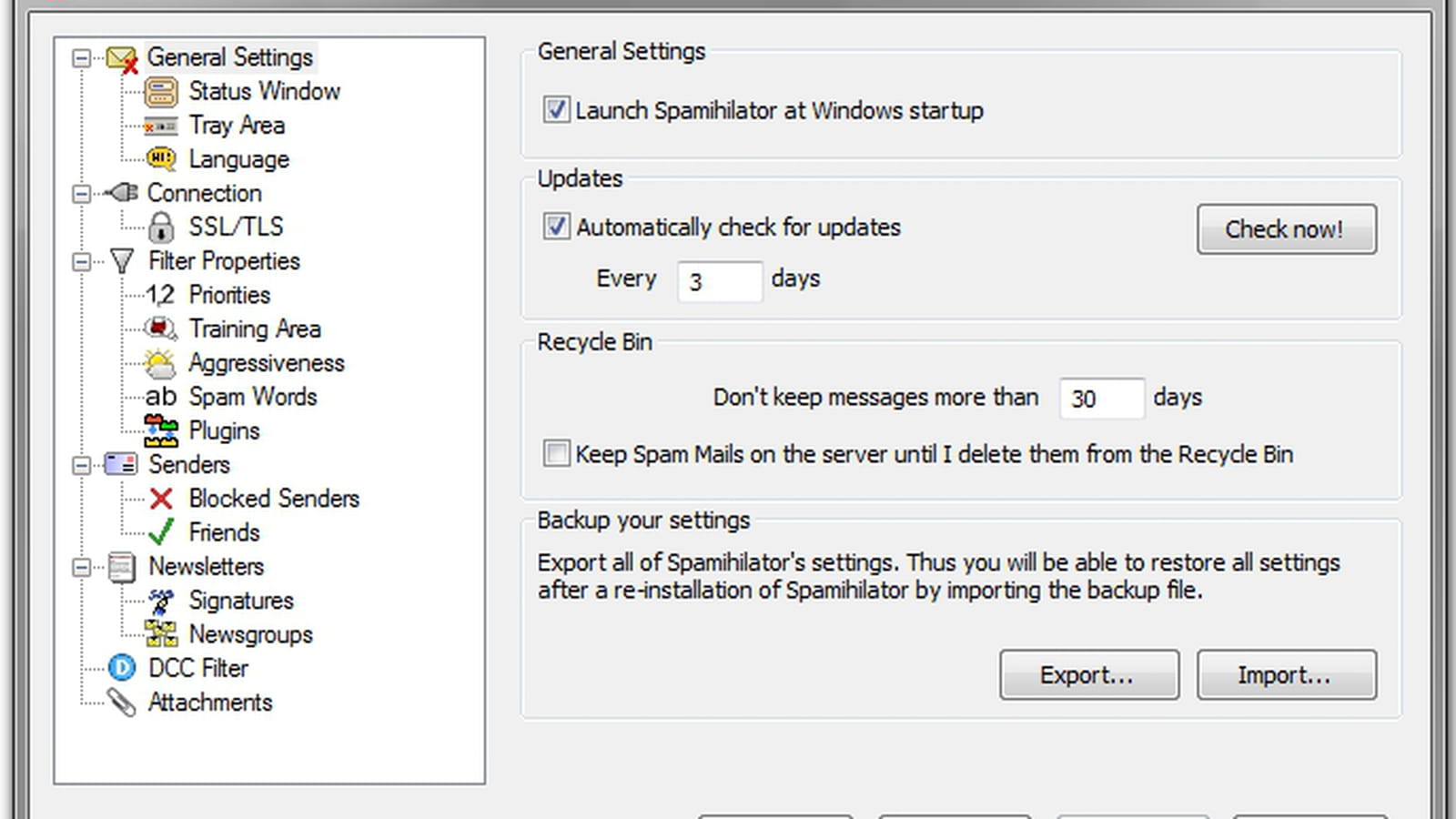This screenshot has height=819, width=1456.
Task: Collapse the Filter Properties tree node
Action: click(x=82, y=262)
